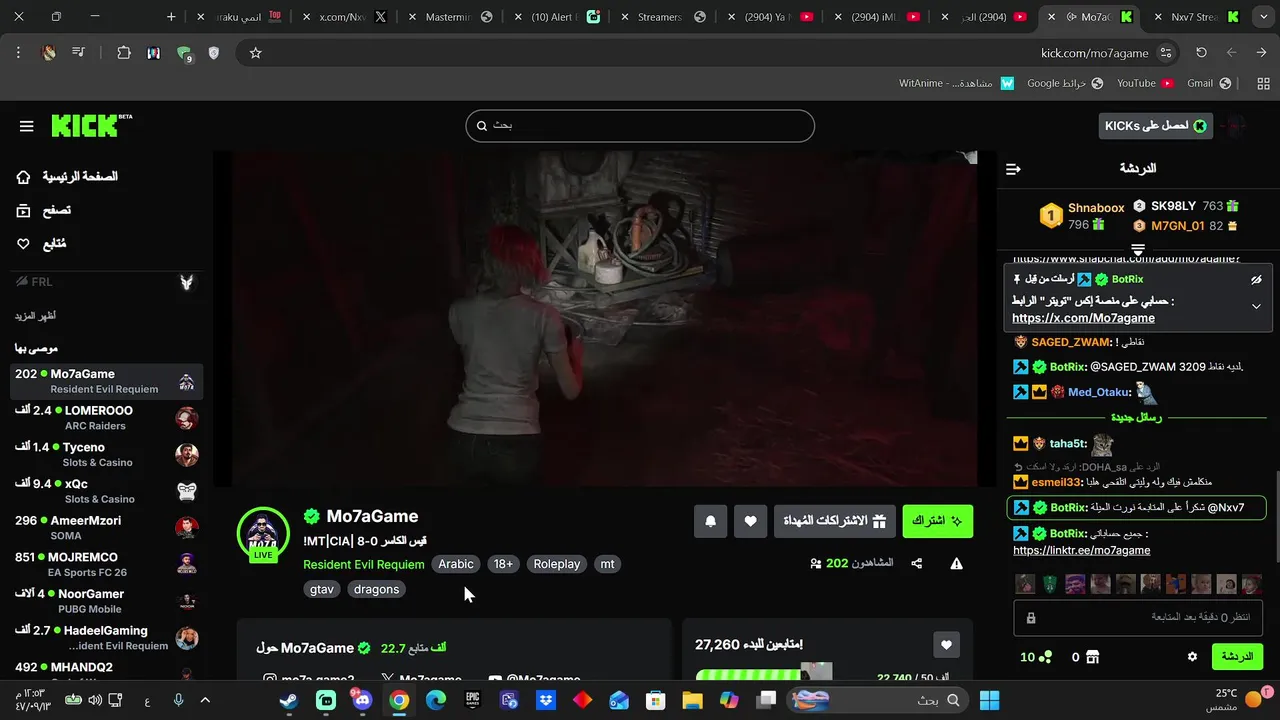Select the 18+ tag
1280x720 pixels.
point(503,564)
